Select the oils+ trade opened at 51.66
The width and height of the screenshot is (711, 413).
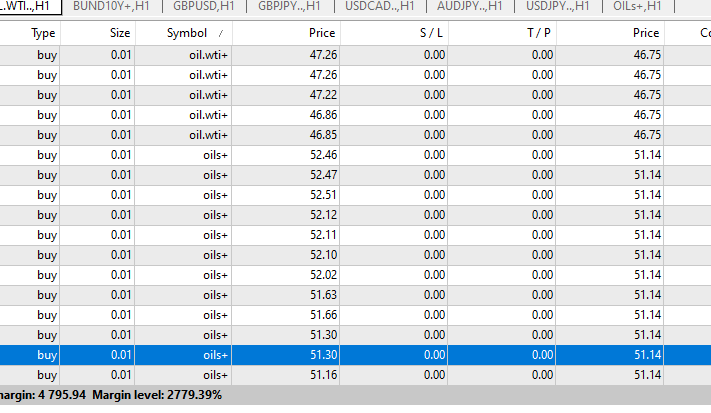pyautogui.click(x=356, y=315)
